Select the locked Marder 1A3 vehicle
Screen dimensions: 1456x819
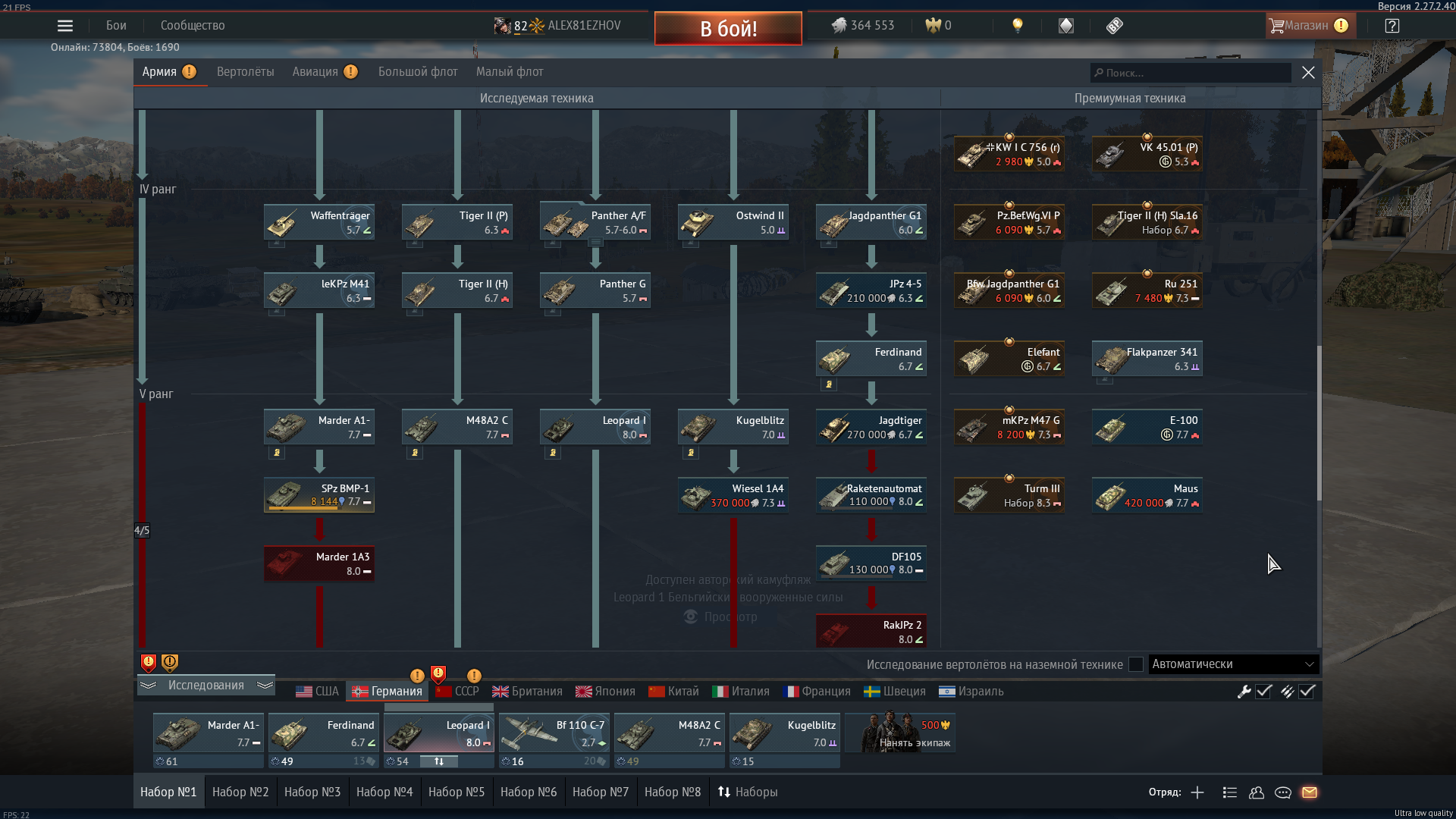[319, 563]
